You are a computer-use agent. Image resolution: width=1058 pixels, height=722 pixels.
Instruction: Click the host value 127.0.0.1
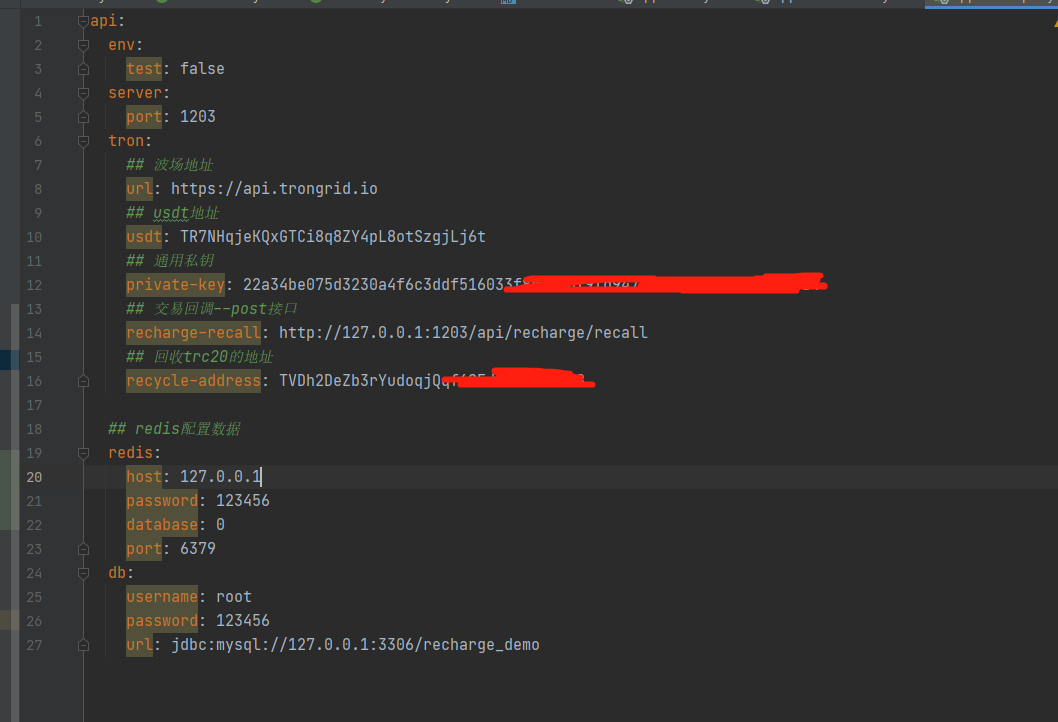pyautogui.click(x=221, y=477)
